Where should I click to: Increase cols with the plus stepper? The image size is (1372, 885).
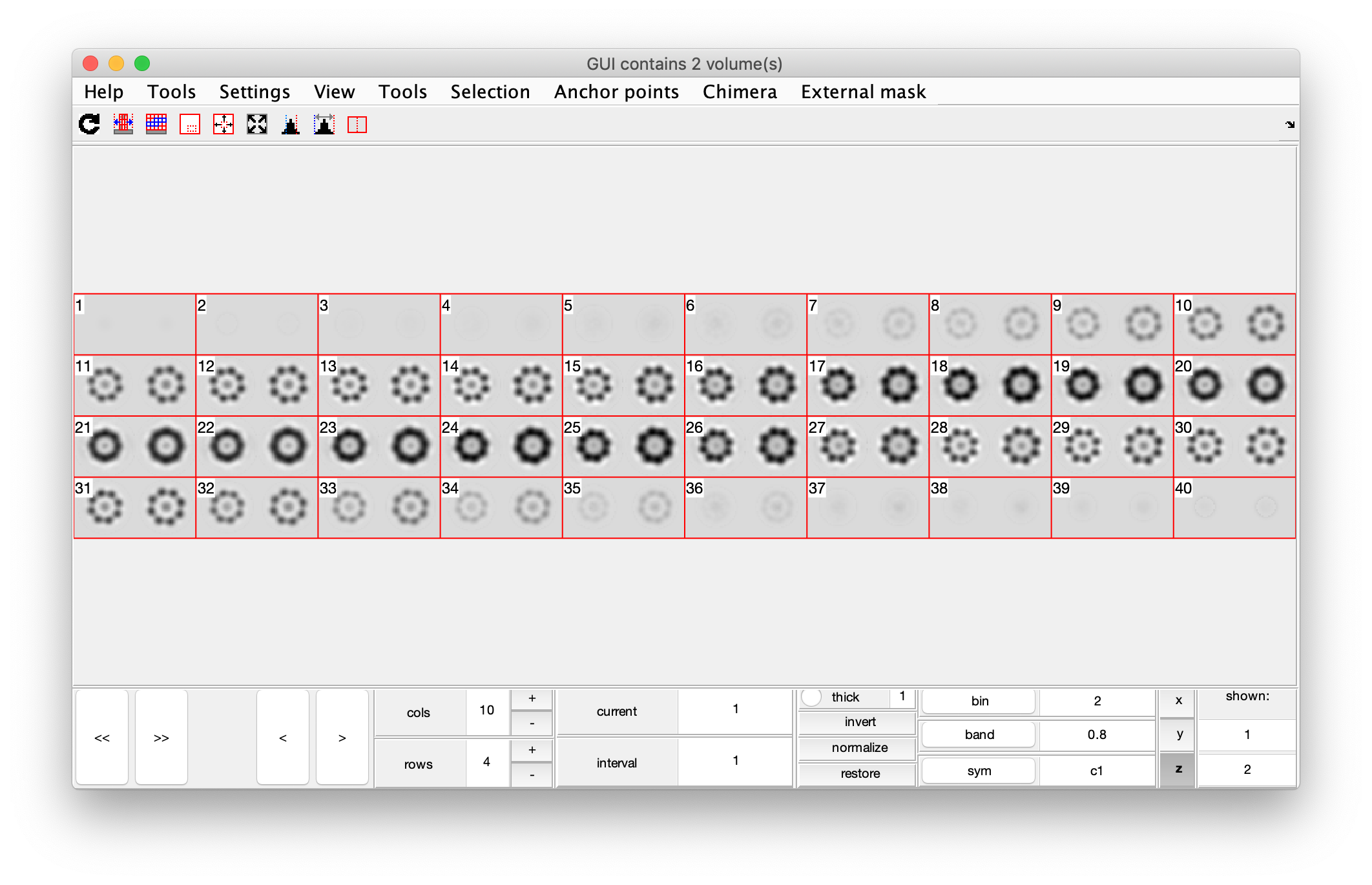point(532,699)
